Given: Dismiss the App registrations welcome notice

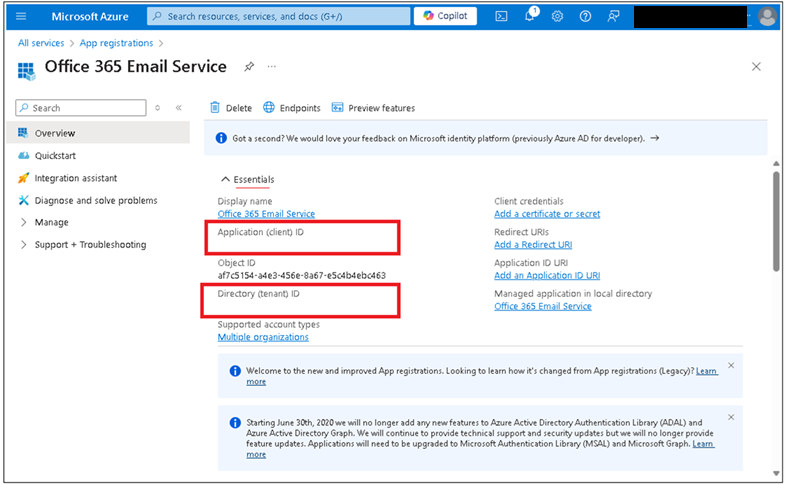Looking at the screenshot, I should (x=731, y=365).
